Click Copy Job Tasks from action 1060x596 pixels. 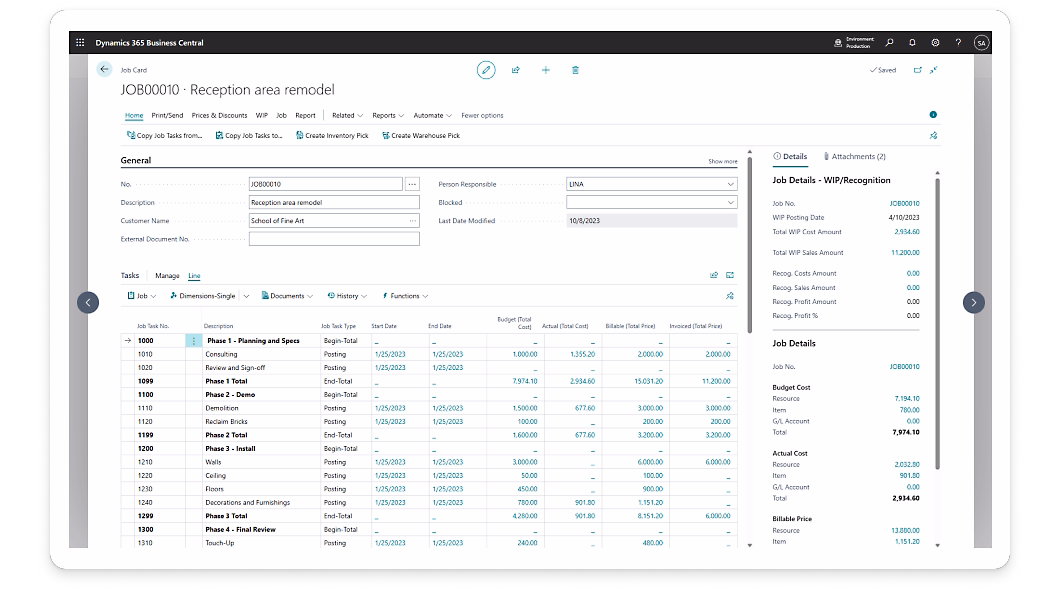164,136
